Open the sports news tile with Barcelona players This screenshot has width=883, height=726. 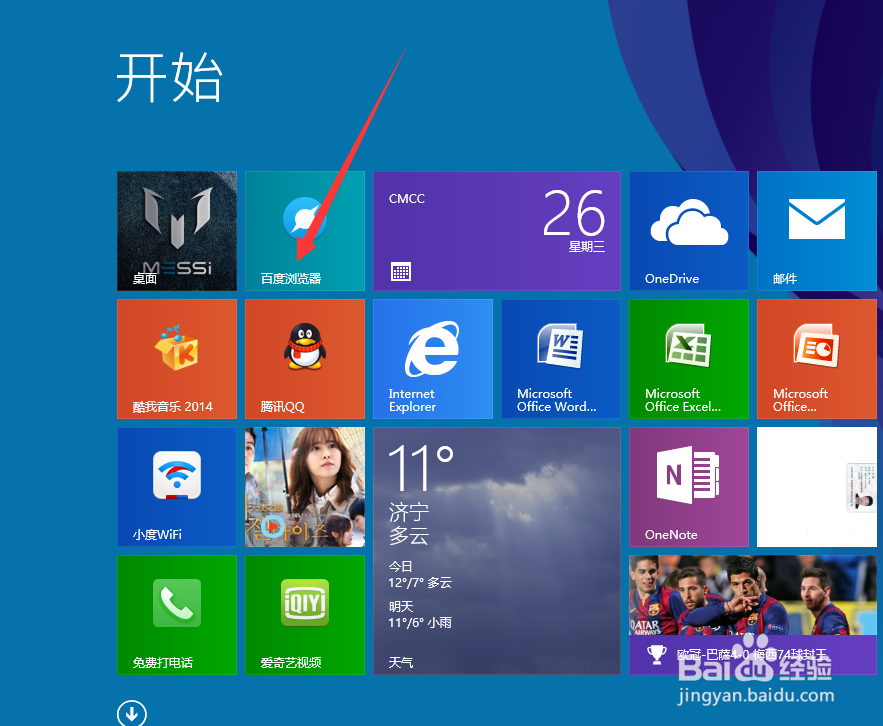[753, 614]
